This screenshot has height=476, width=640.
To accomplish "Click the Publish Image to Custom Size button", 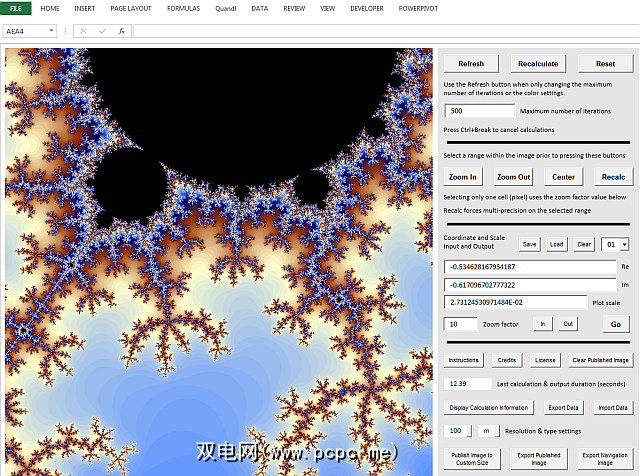I will click(471, 458).
